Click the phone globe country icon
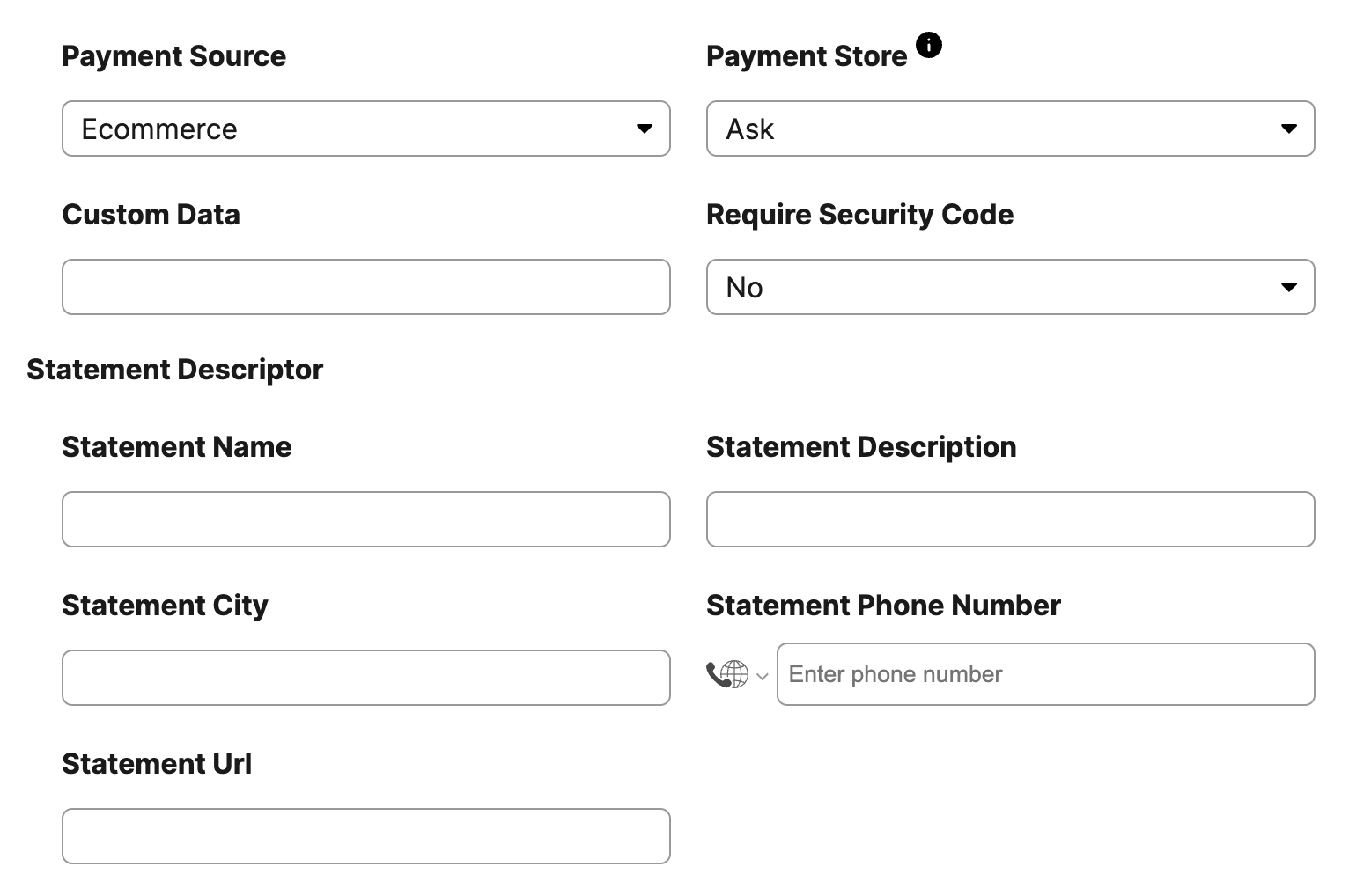This screenshot has height=896, width=1349. (x=727, y=675)
